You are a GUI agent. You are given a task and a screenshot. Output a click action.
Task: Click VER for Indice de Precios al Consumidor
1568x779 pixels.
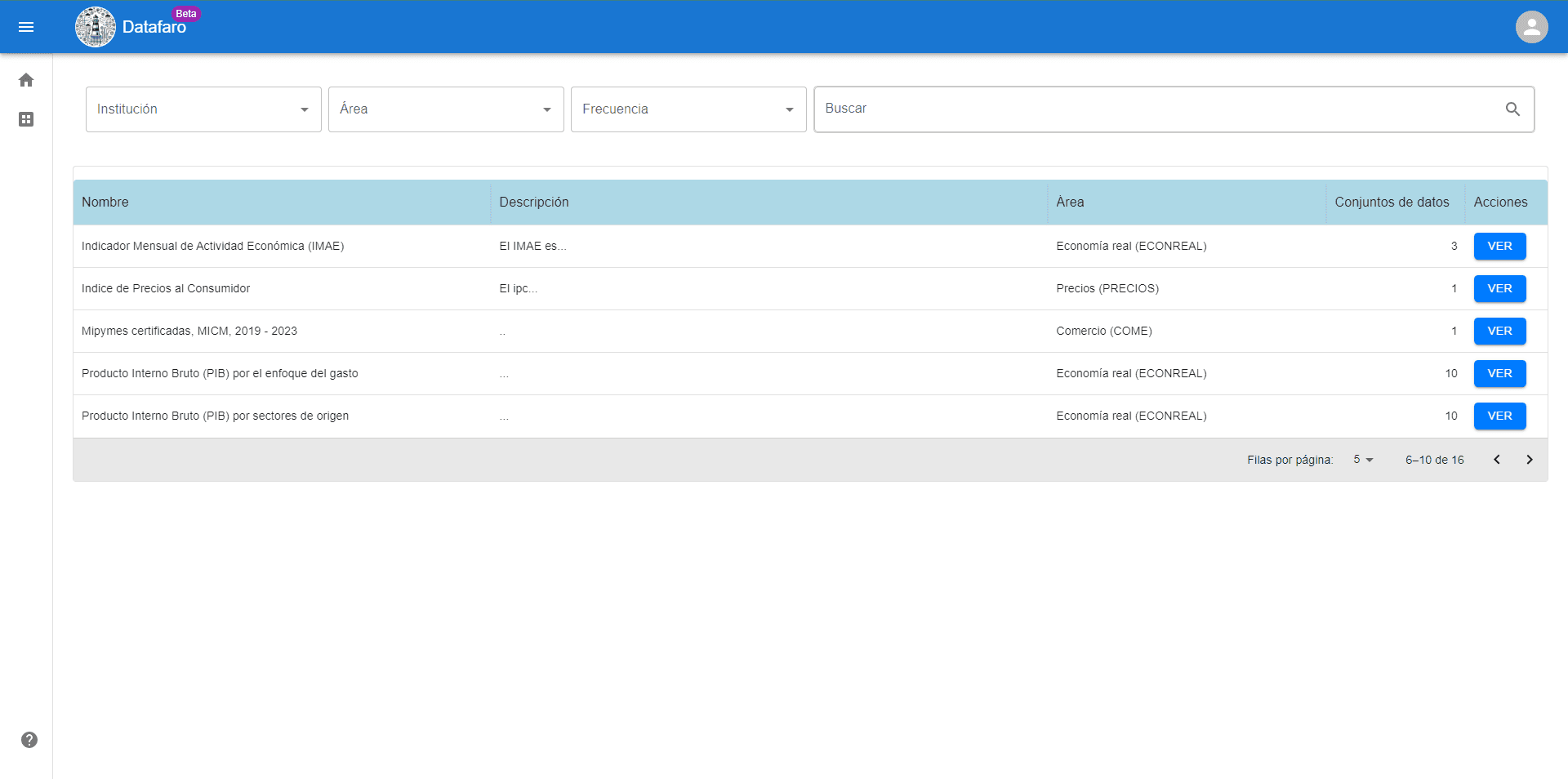(1499, 289)
